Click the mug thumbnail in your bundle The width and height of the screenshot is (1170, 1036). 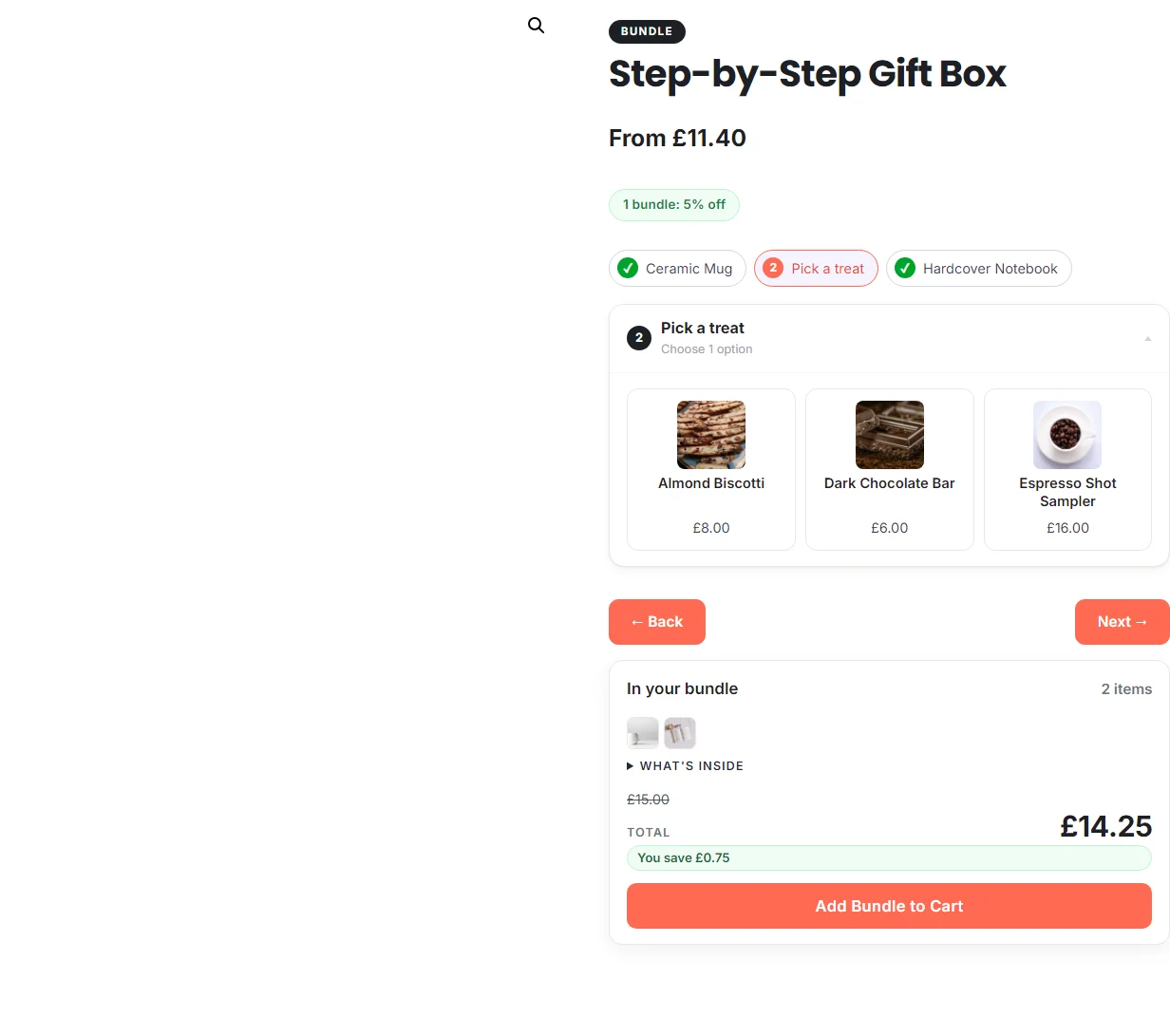[x=643, y=733]
